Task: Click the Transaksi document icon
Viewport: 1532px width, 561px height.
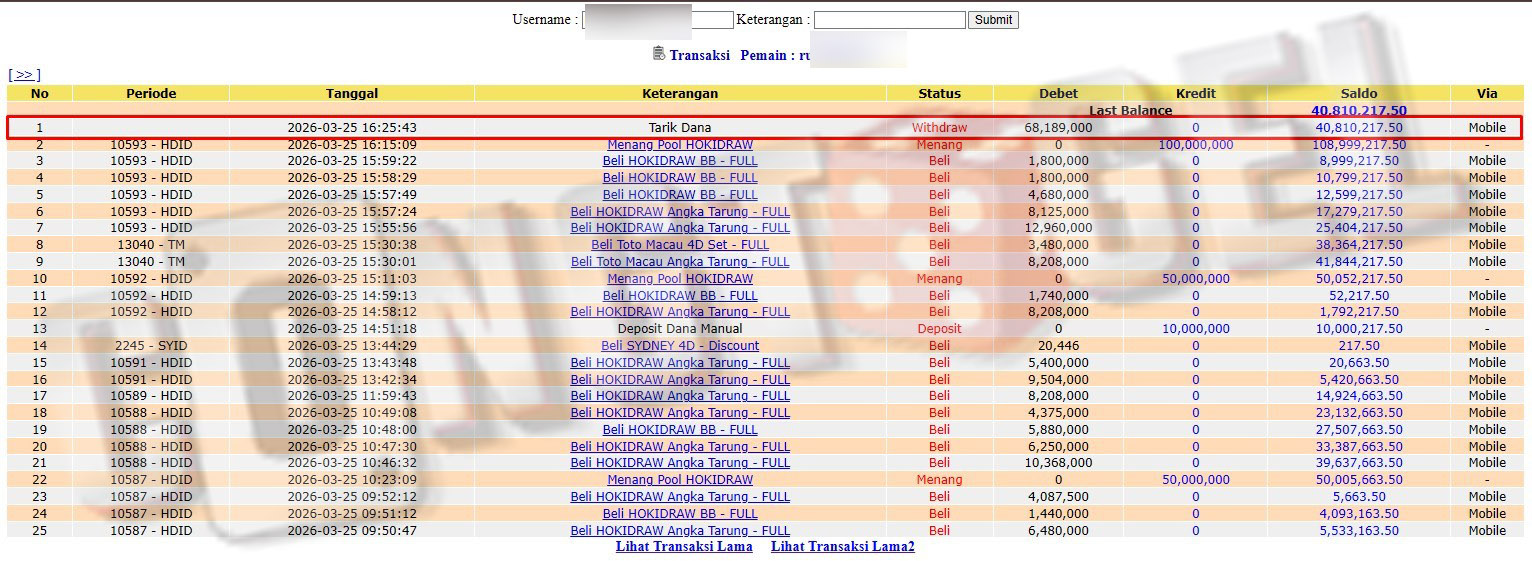Action: click(658, 54)
